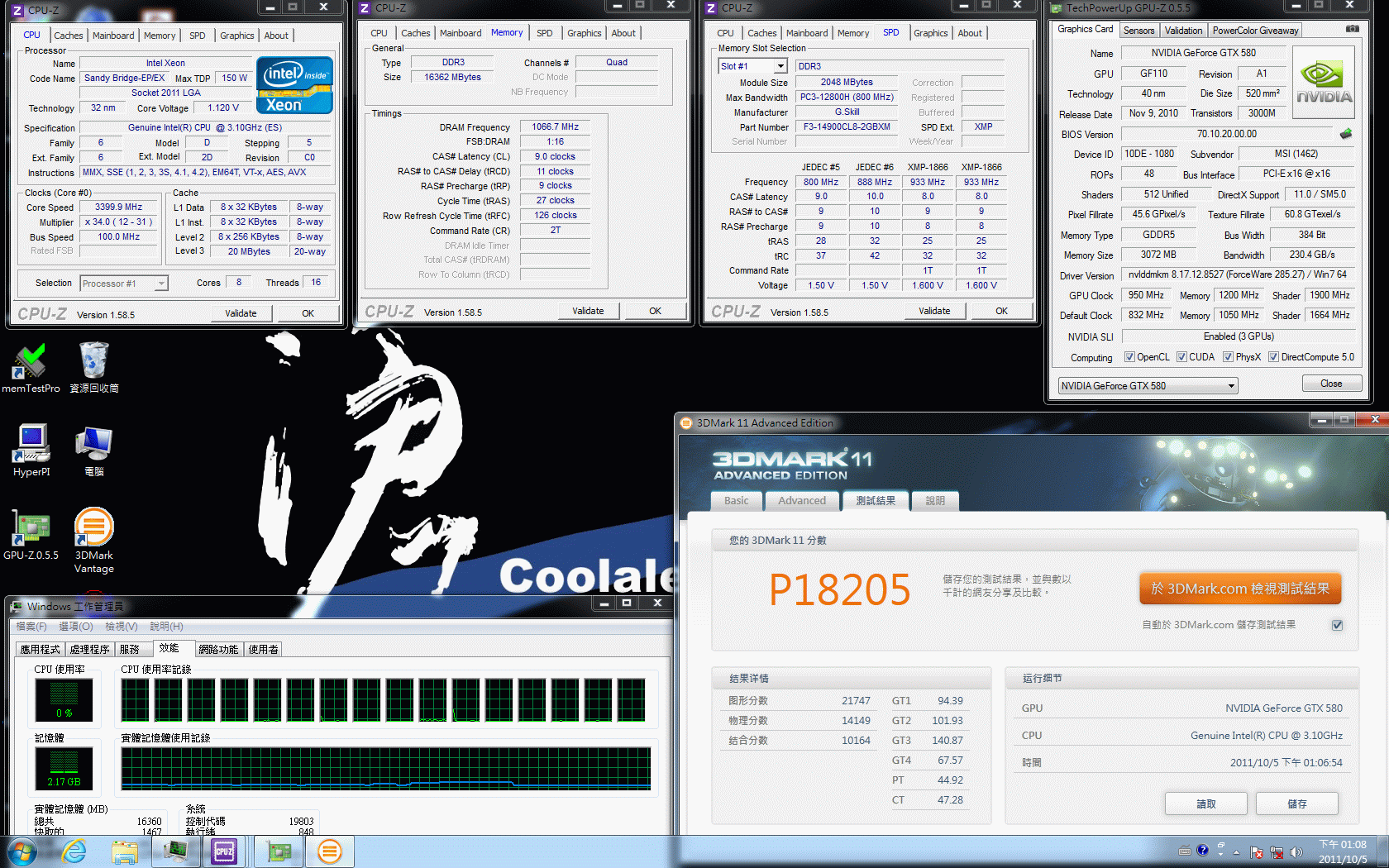Switch to Caches tab in first CPU-Z
The image size is (1389, 868).
[x=69, y=36]
